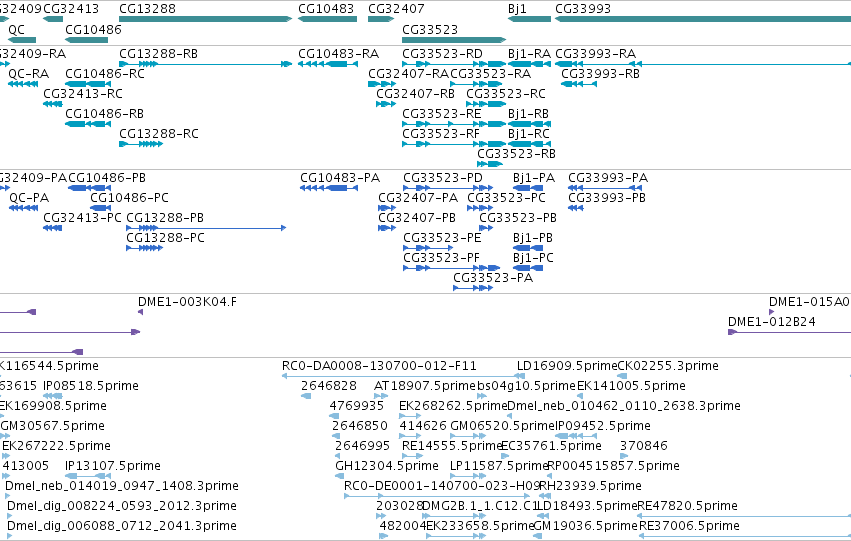Viewport: 851px width, 541px height.
Task: Select the GM30567.5prime EST label
Action: 53,426
